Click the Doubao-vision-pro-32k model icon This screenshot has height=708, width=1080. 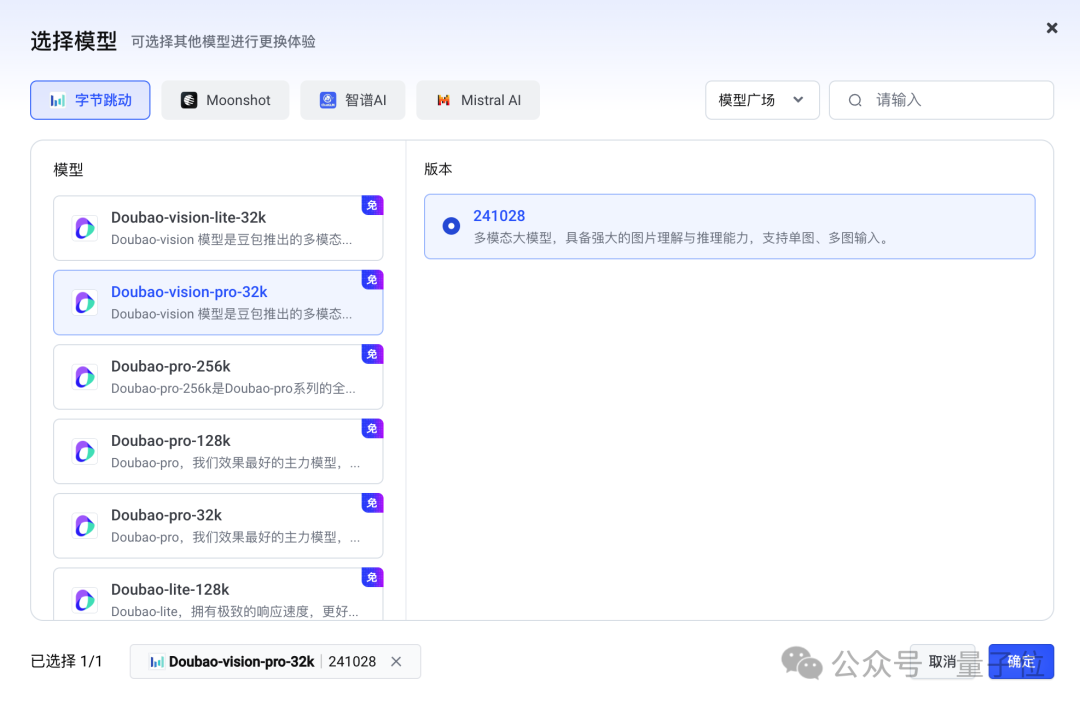point(85,302)
